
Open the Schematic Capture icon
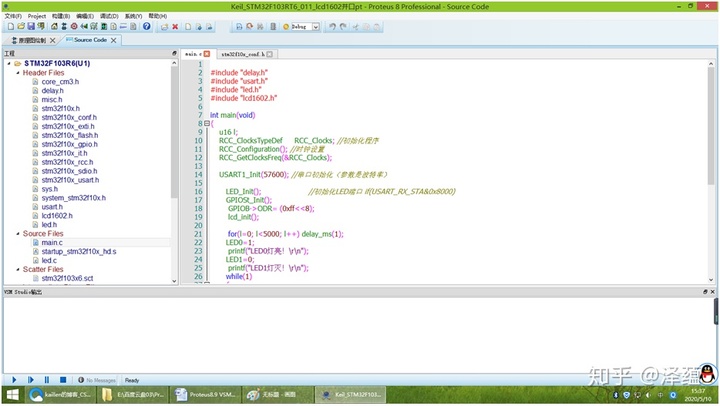coord(64,27)
